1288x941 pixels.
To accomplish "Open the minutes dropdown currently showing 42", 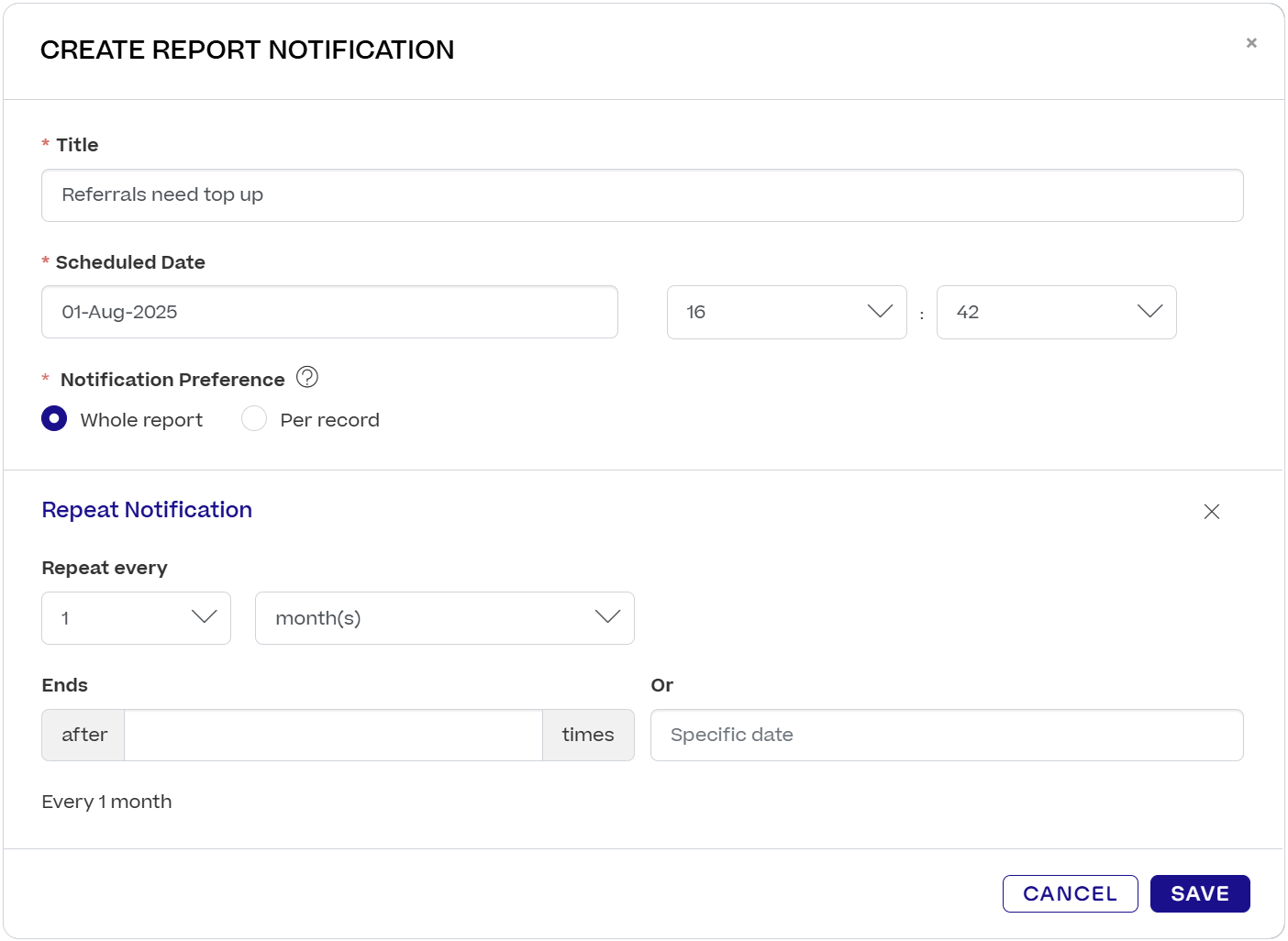I will pos(1056,312).
